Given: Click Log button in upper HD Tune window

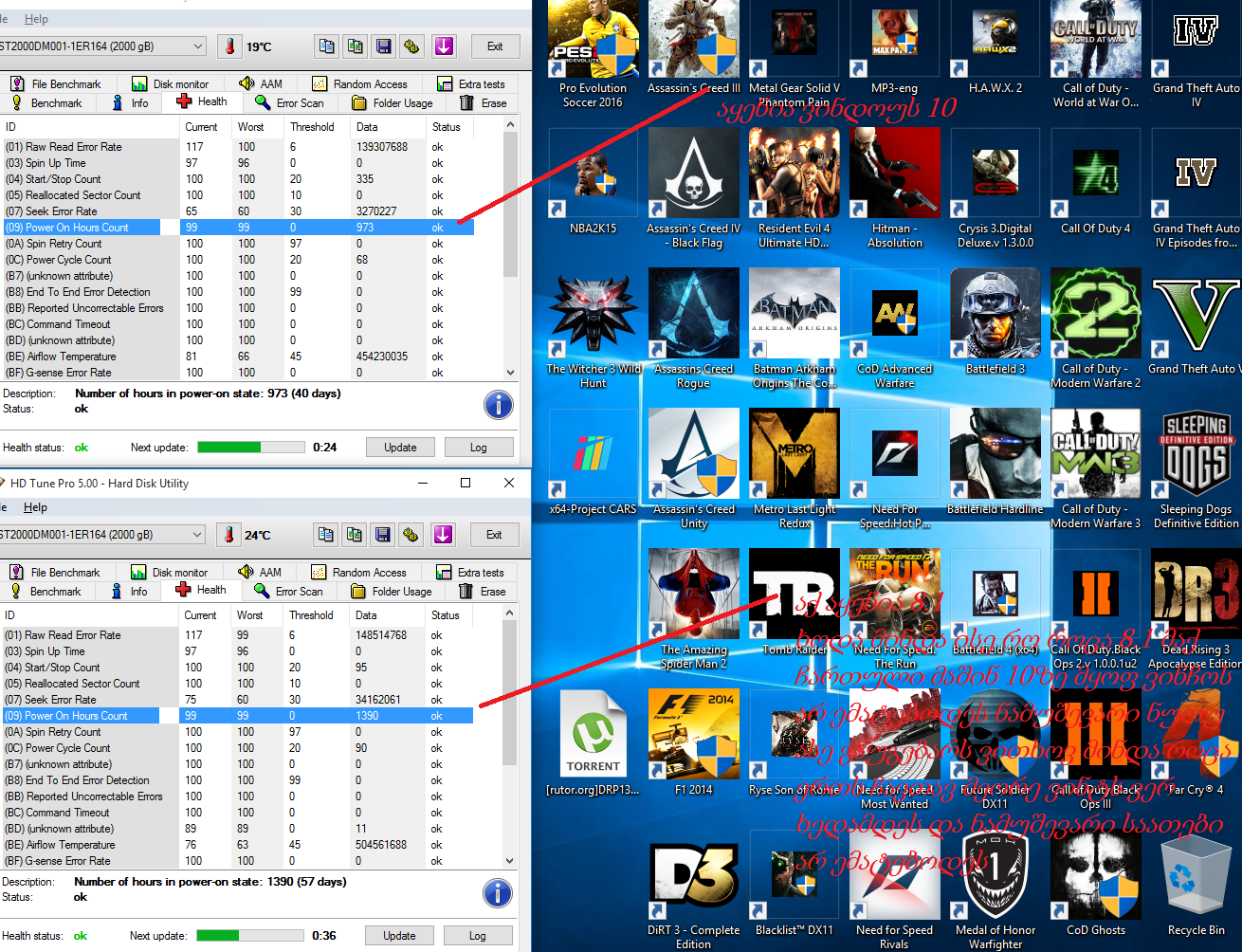Looking at the screenshot, I should (x=479, y=448).
